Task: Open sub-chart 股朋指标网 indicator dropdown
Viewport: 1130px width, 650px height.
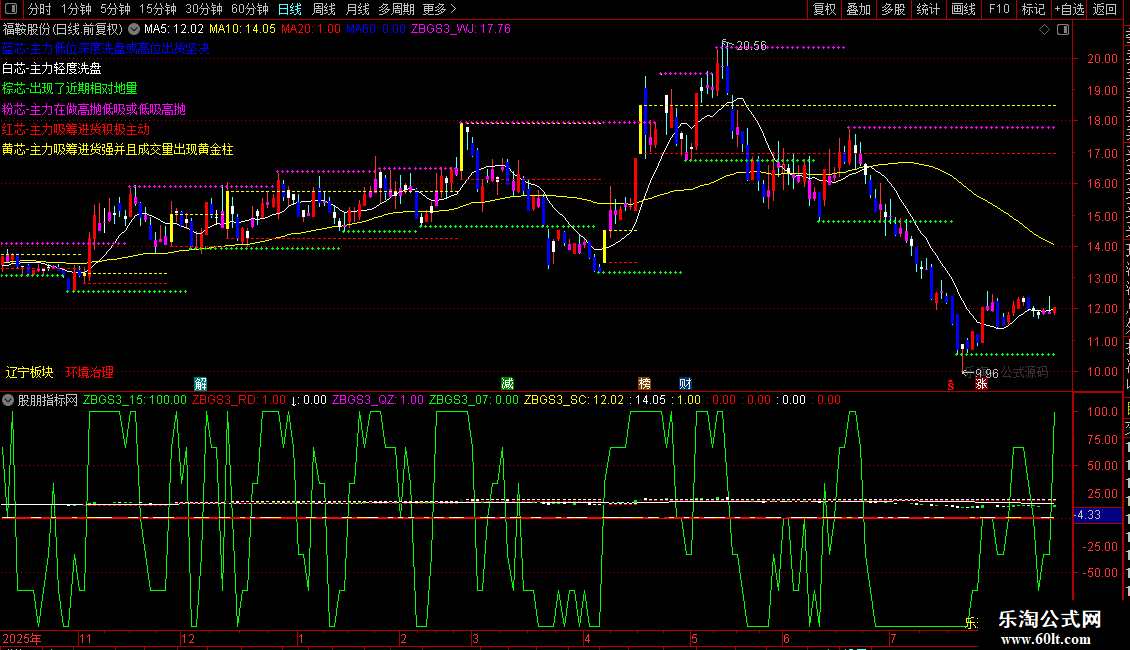Action: (8, 400)
